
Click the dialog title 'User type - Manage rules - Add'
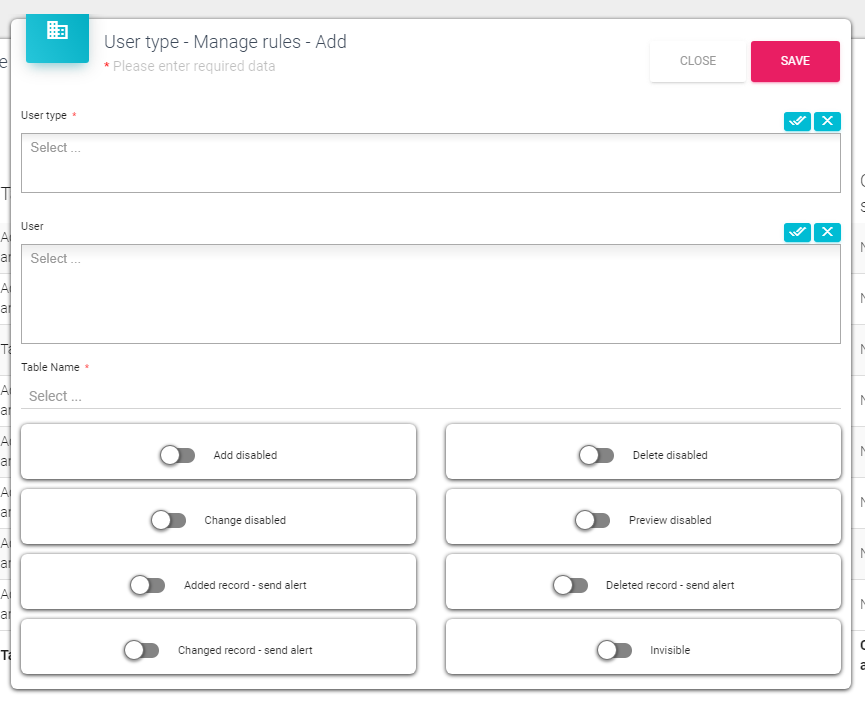(x=225, y=42)
